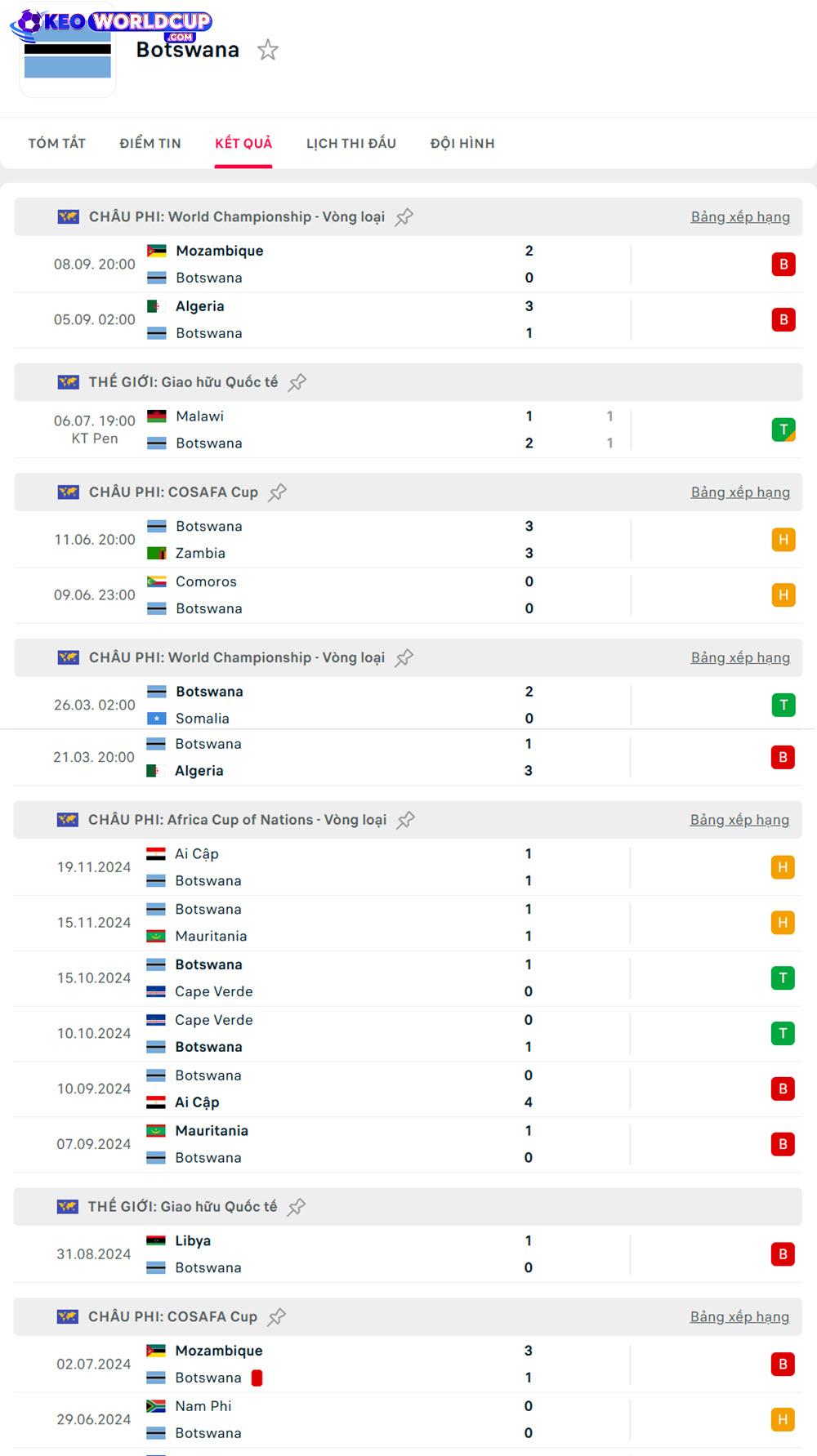Pin the first World Championship Vòng loại league
817x1456 pixels.
click(x=404, y=217)
